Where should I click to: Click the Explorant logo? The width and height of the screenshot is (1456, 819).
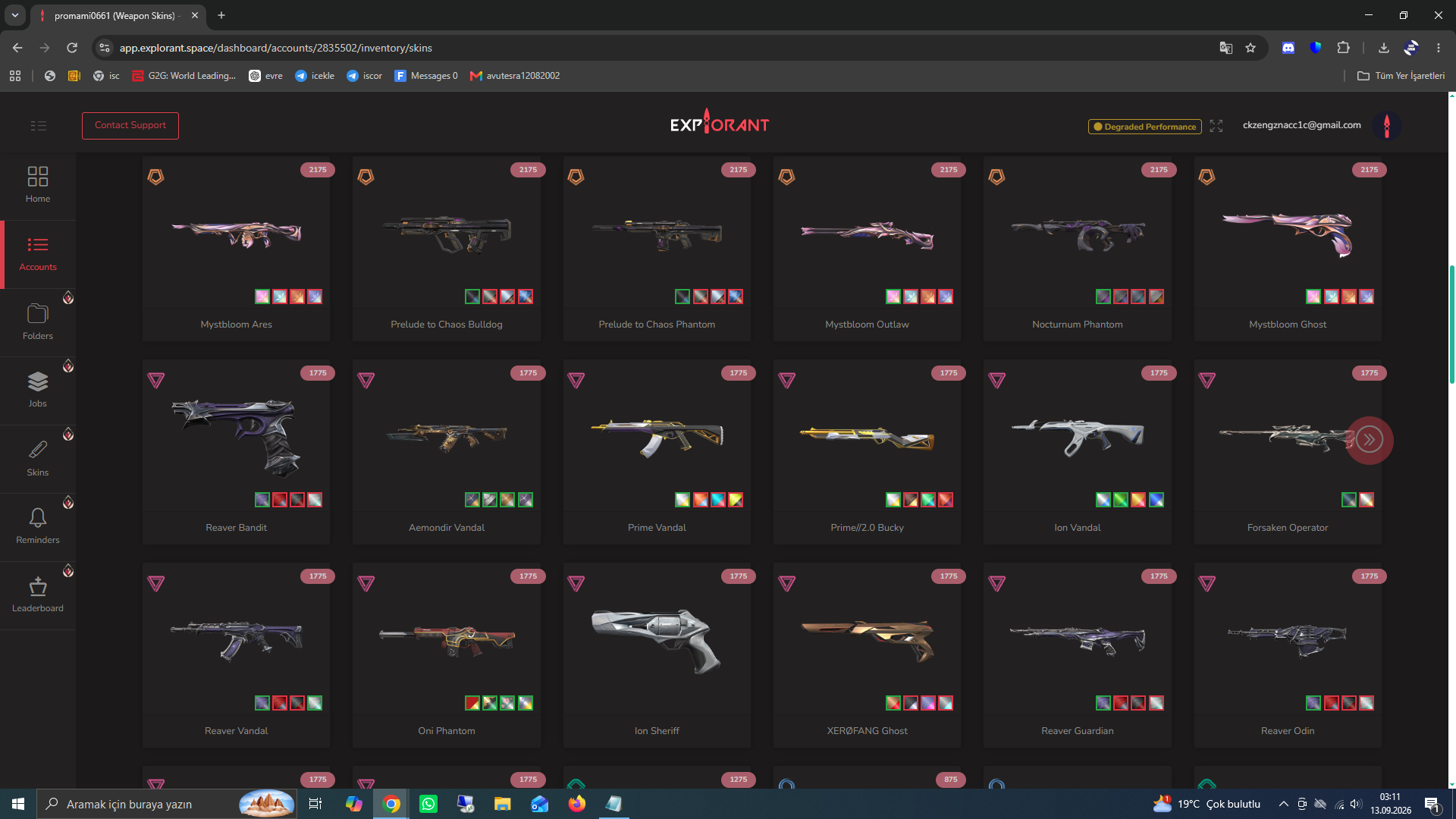click(720, 123)
